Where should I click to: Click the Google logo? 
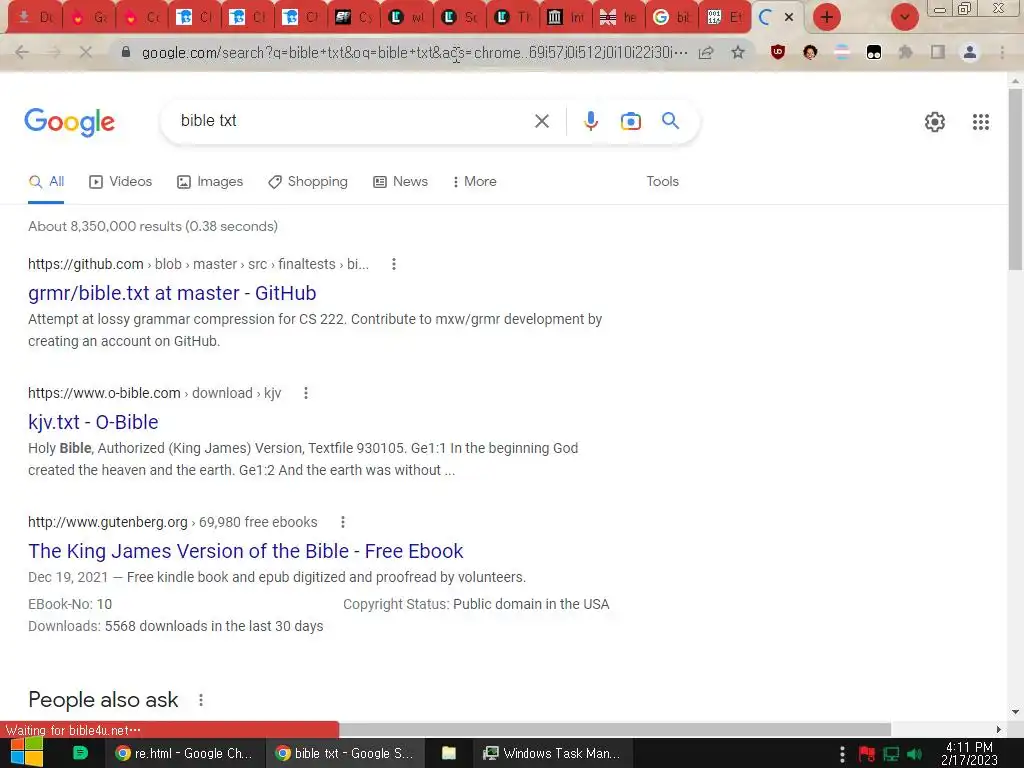[69, 122]
